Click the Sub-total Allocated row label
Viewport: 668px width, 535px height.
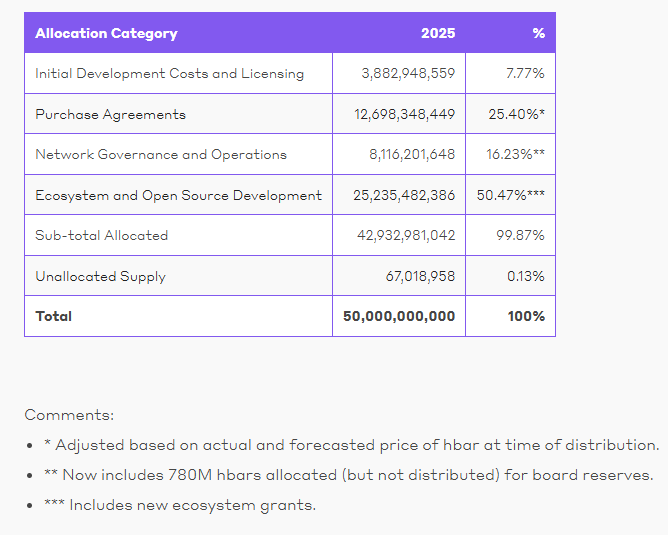(x=101, y=235)
